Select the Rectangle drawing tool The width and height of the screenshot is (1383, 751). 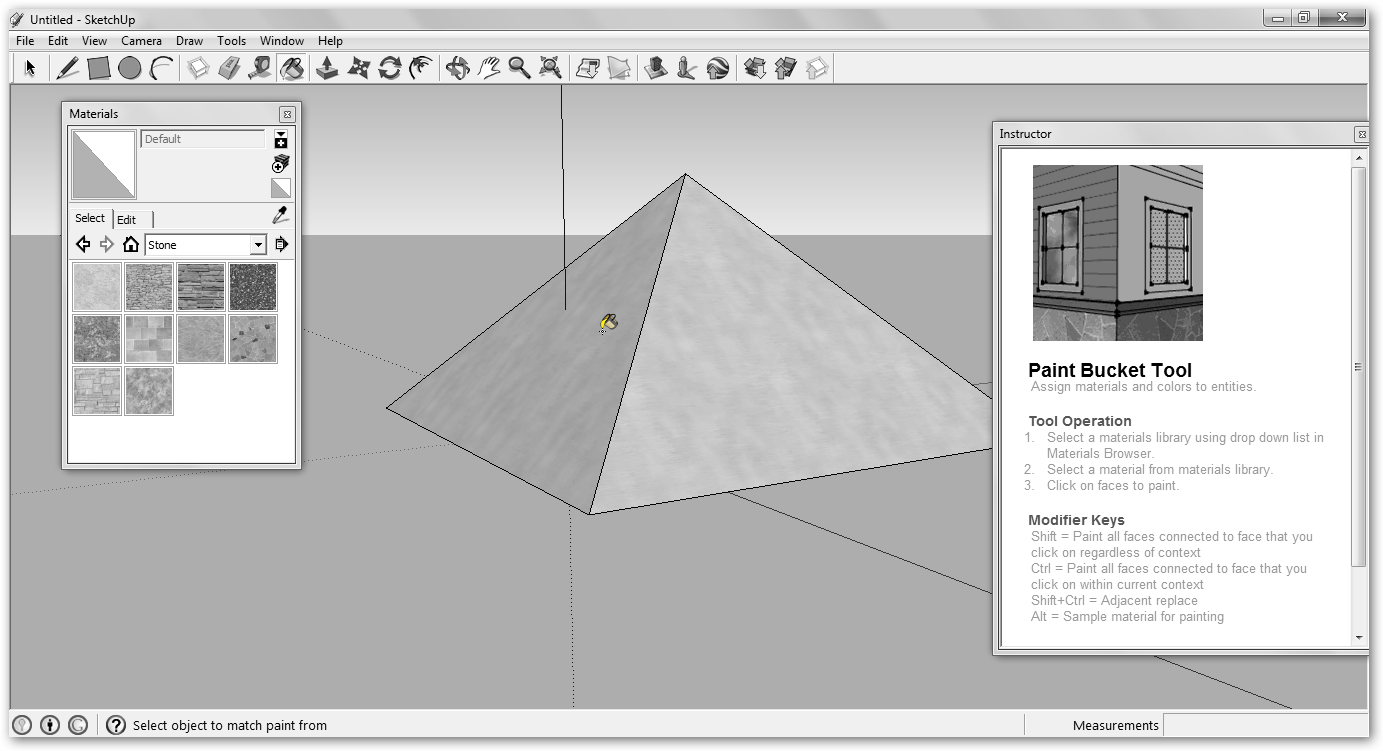click(x=98, y=68)
